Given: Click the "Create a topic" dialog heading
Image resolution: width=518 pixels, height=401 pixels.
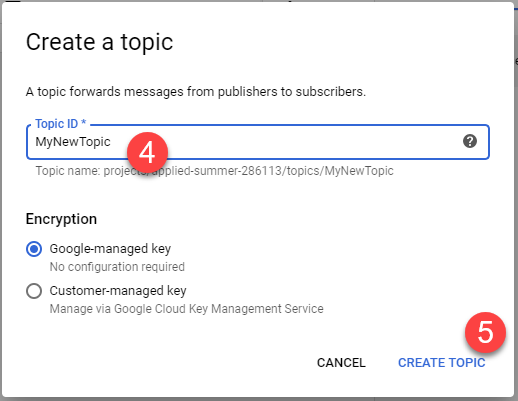Looking at the screenshot, I should point(99,42).
